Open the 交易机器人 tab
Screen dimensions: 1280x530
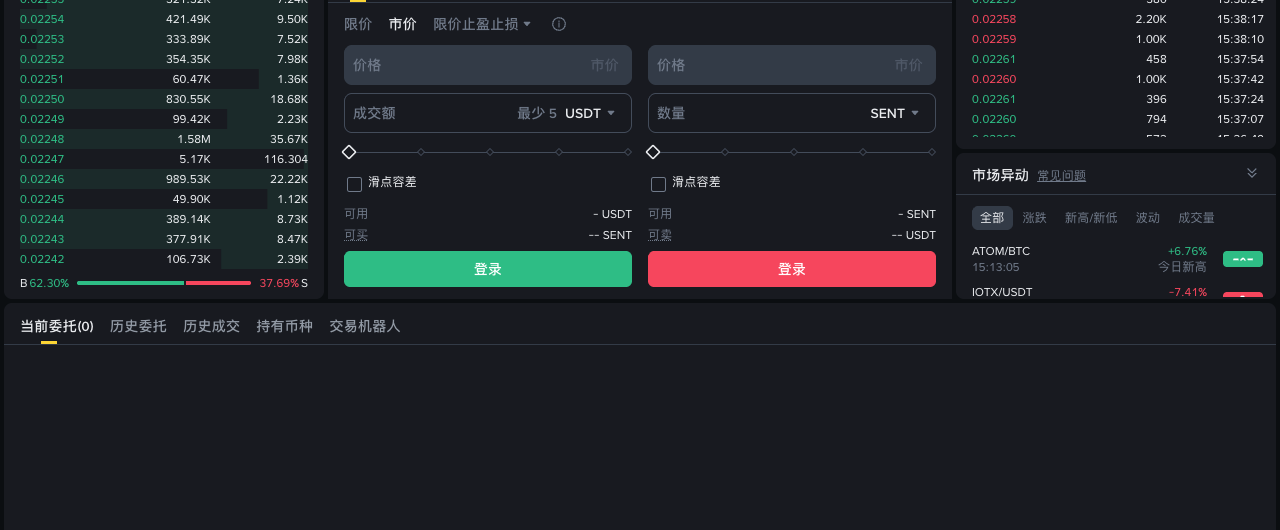click(x=365, y=326)
